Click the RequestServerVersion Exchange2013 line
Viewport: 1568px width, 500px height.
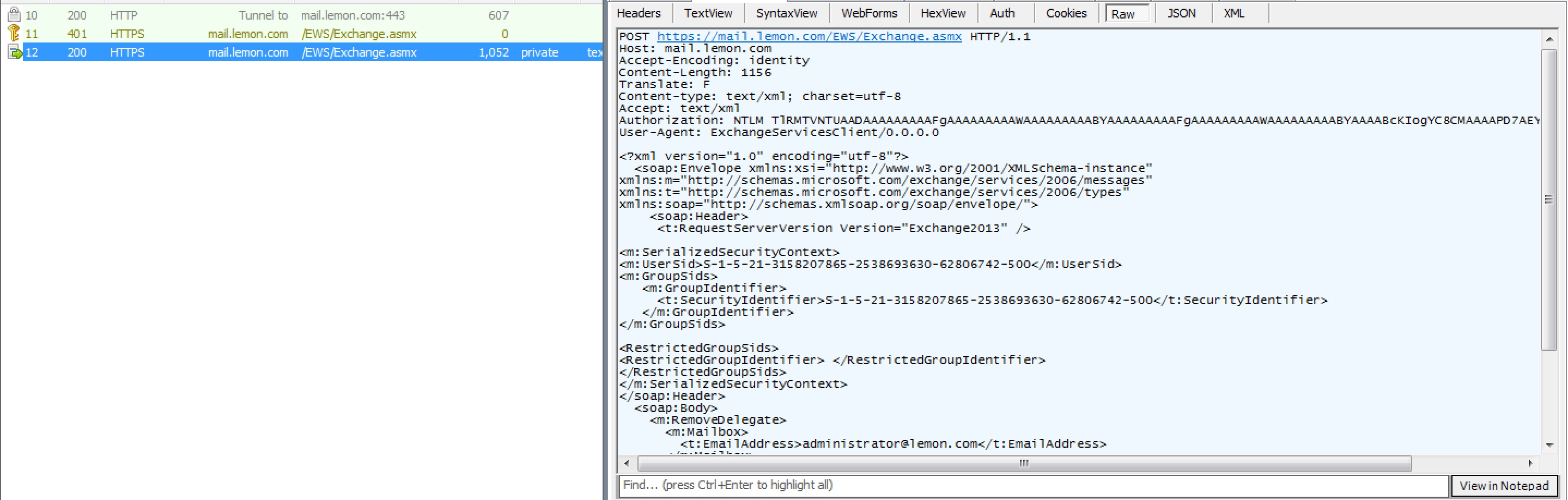[x=843, y=228]
